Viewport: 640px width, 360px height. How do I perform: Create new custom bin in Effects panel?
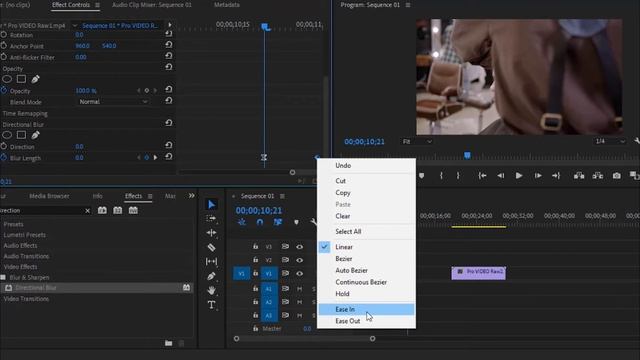pyautogui.click(x=169, y=343)
